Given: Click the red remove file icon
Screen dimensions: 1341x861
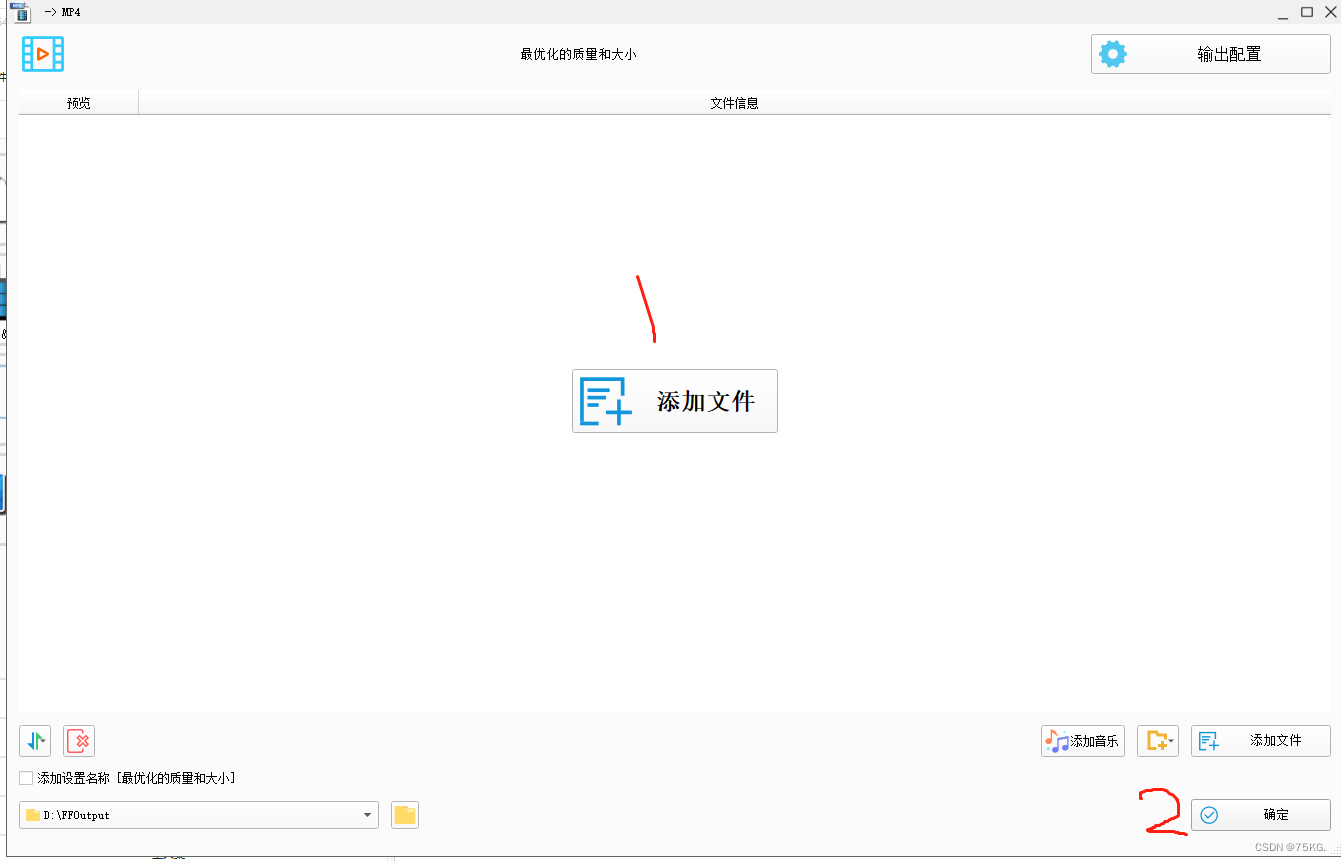Looking at the screenshot, I should (79, 741).
